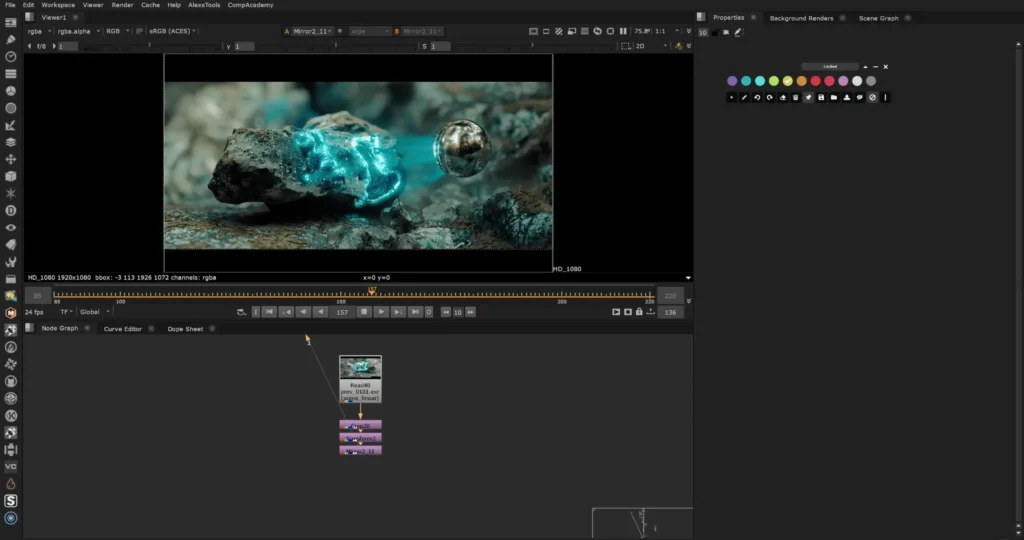Click the Locked button on annotation panel
The height and width of the screenshot is (540, 1024).
[x=830, y=67]
